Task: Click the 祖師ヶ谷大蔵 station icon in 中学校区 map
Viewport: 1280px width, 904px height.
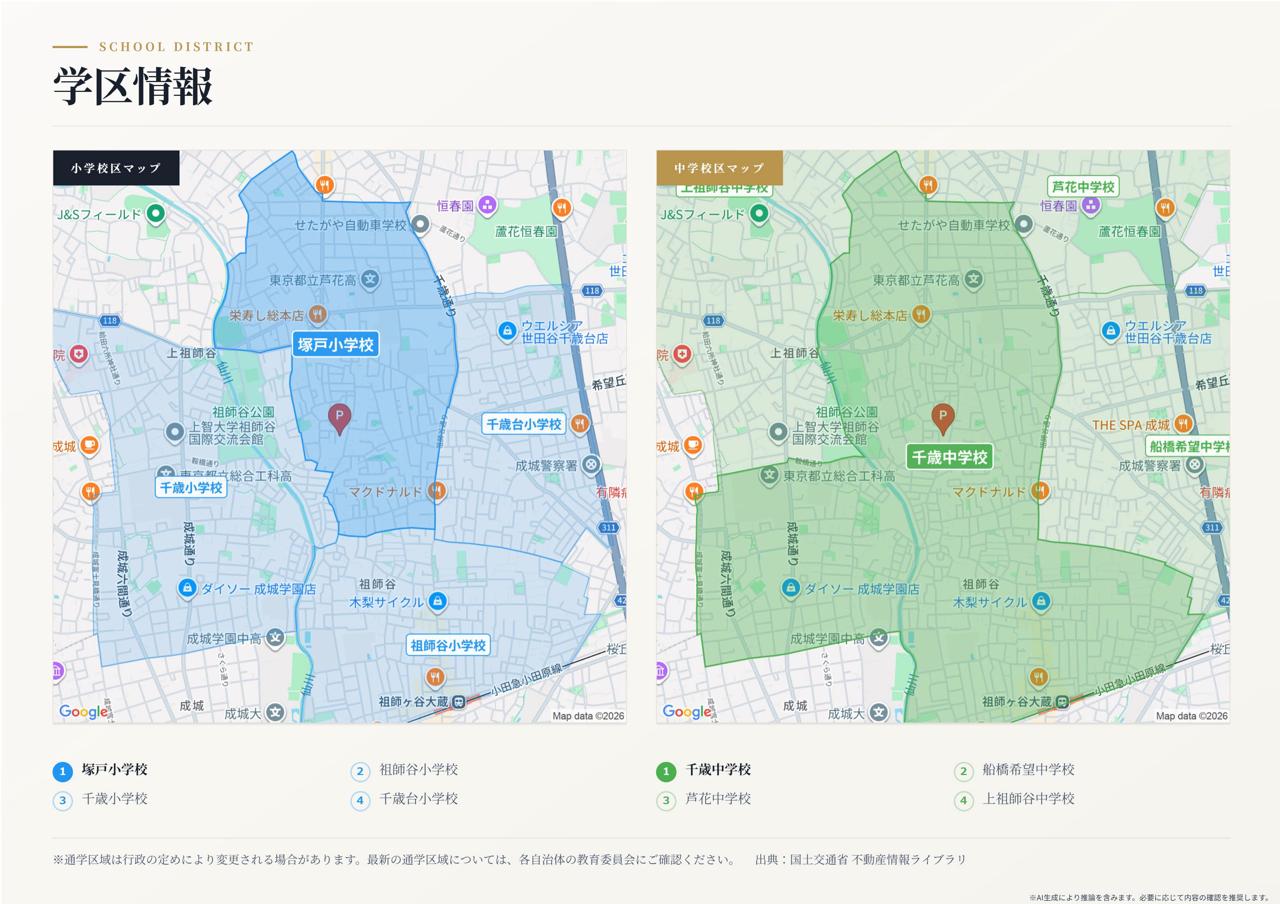Action: (x=1063, y=702)
